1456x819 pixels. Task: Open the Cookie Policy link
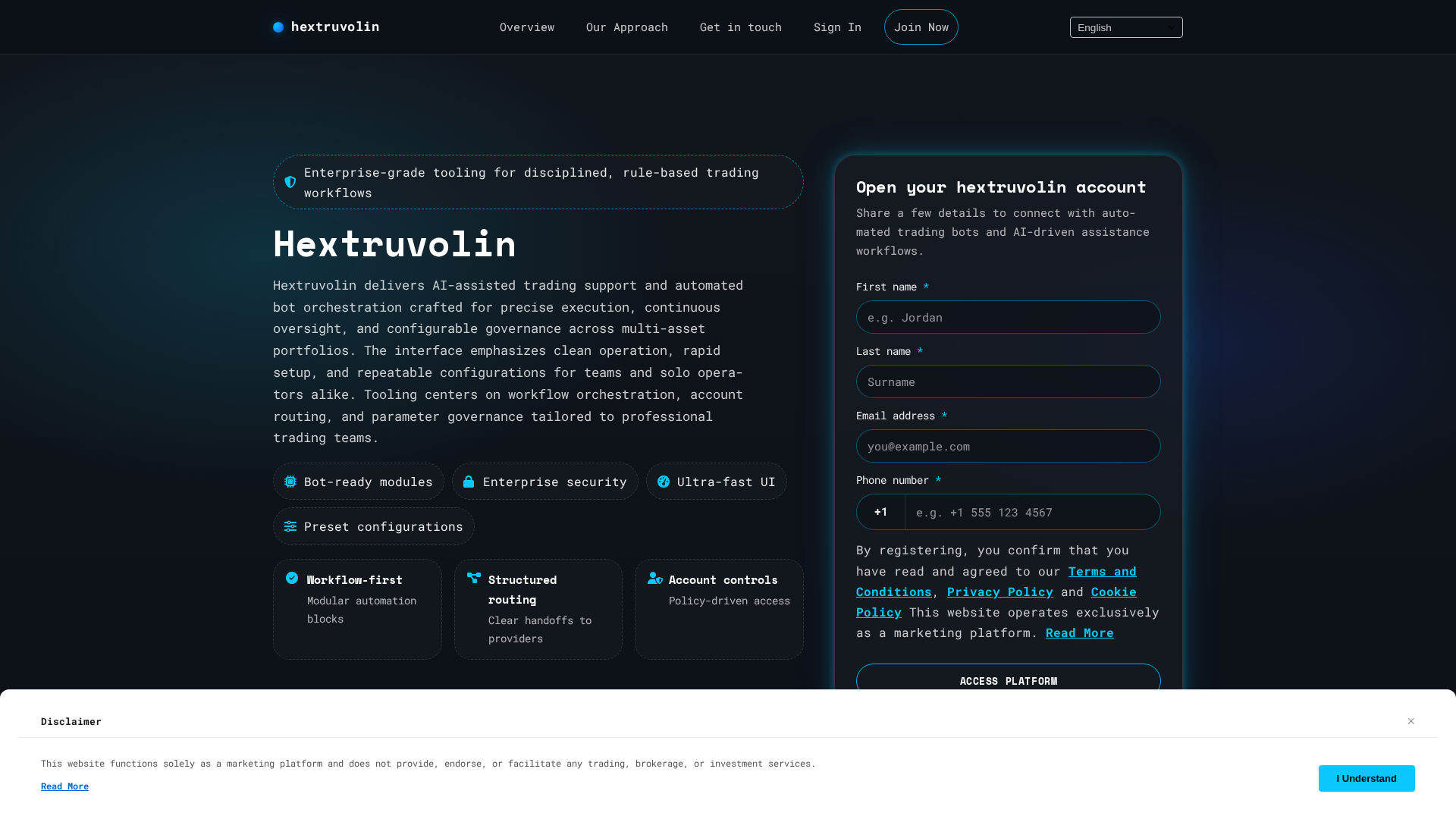[x=996, y=602]
